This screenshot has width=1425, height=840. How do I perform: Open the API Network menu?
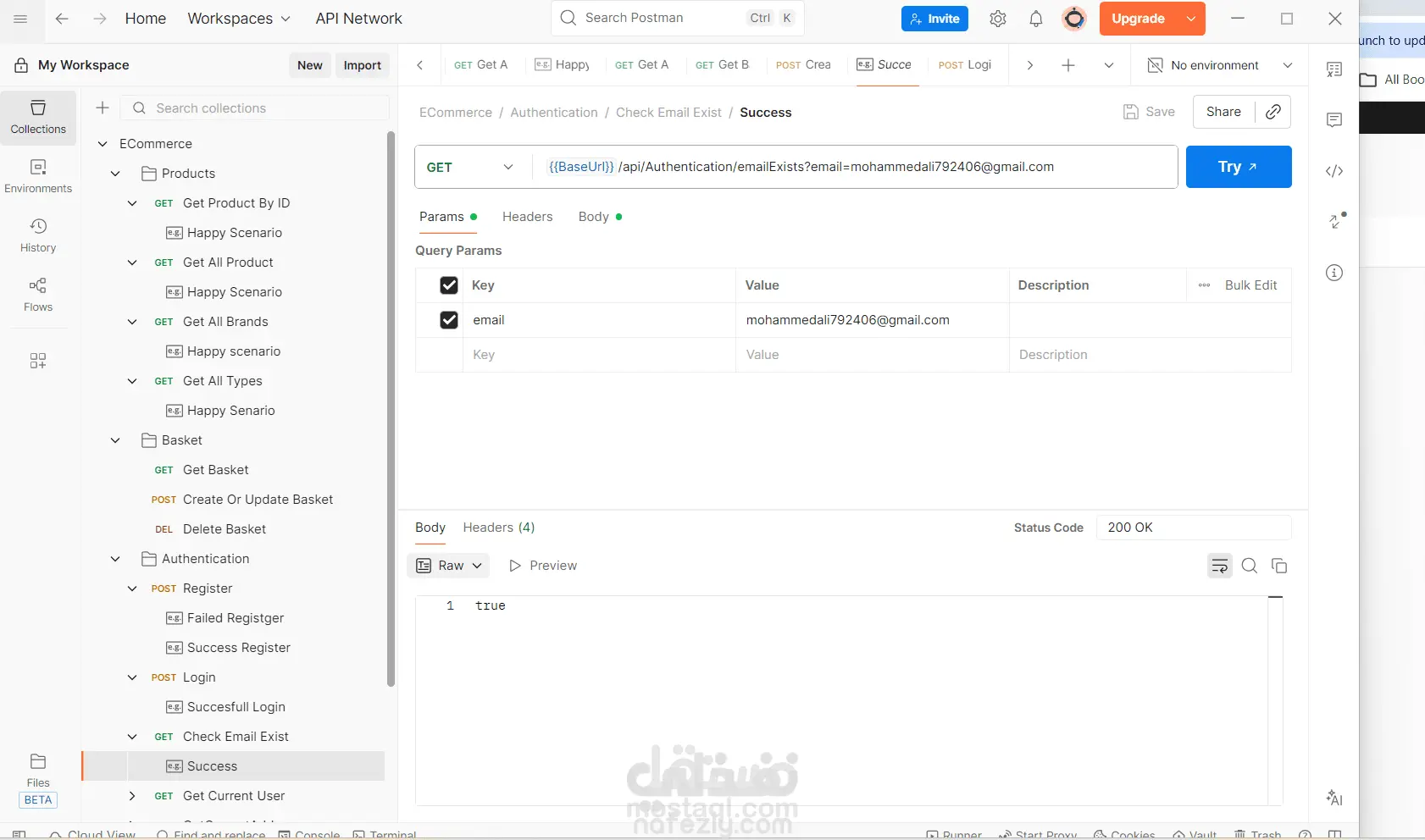[358, 19]
